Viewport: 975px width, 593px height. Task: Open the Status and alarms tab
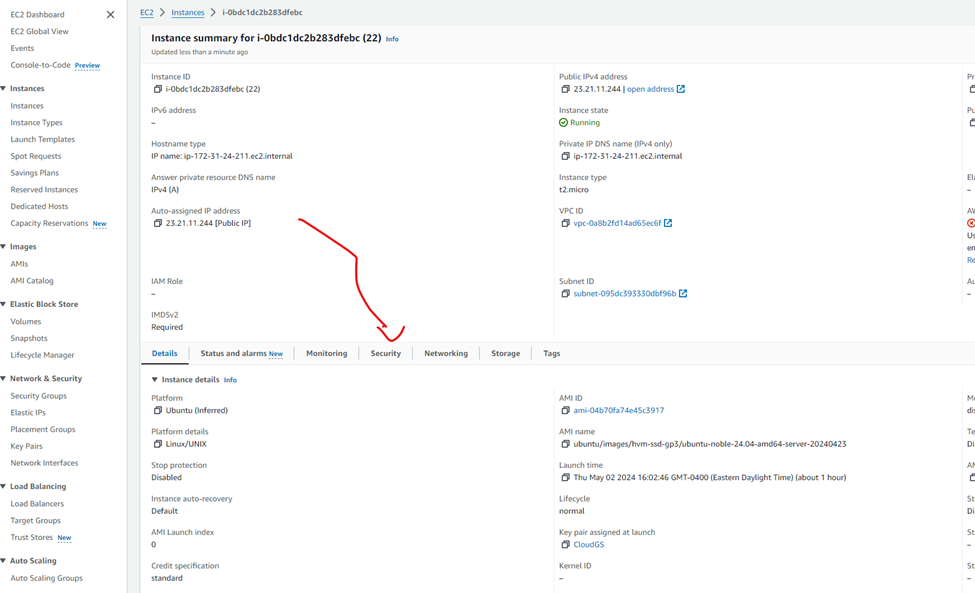pos(241,353)
